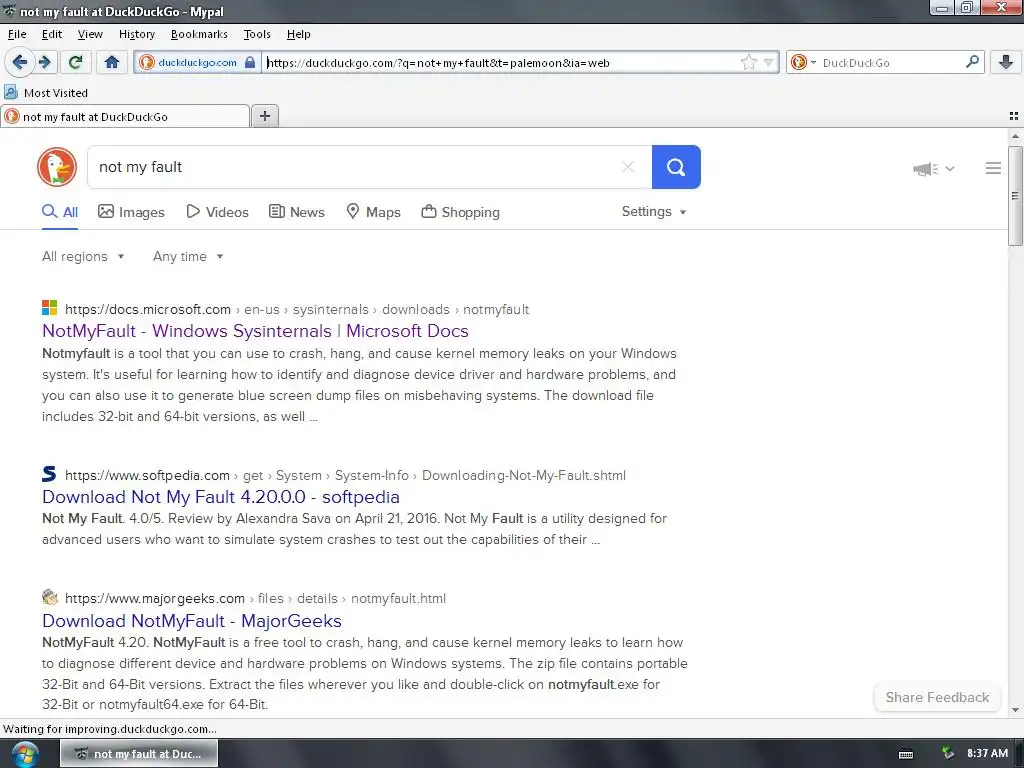Open the Home page button
The width and height of the screenshot is (1024, 768).
pos(112,62)
